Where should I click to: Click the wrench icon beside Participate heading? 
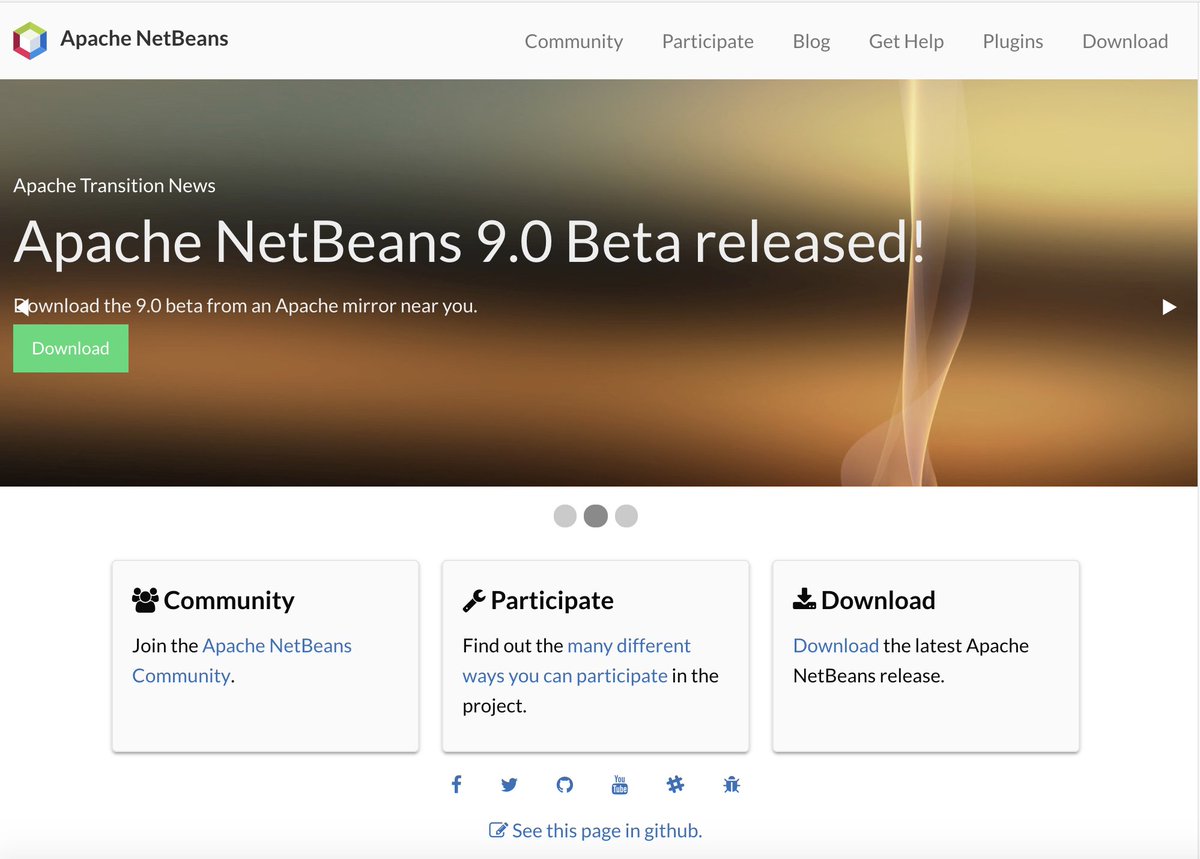(x=474, y=600)
